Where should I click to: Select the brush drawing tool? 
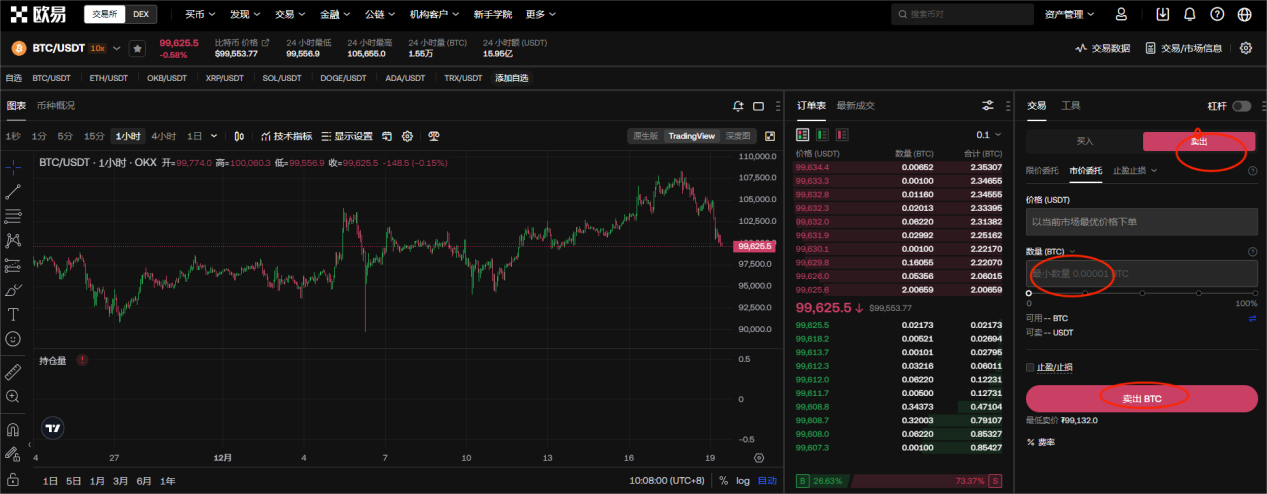pos(13,290)
